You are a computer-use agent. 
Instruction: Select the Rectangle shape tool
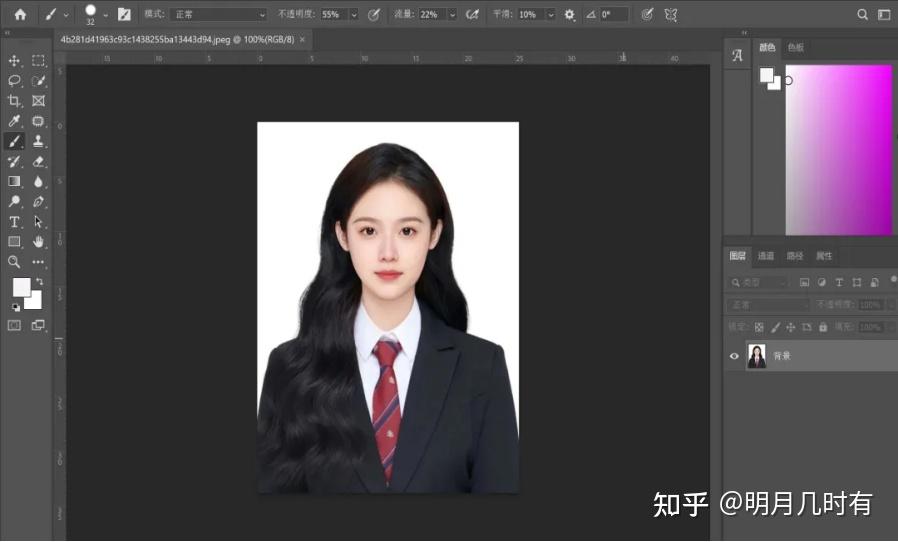coord(14,242)
